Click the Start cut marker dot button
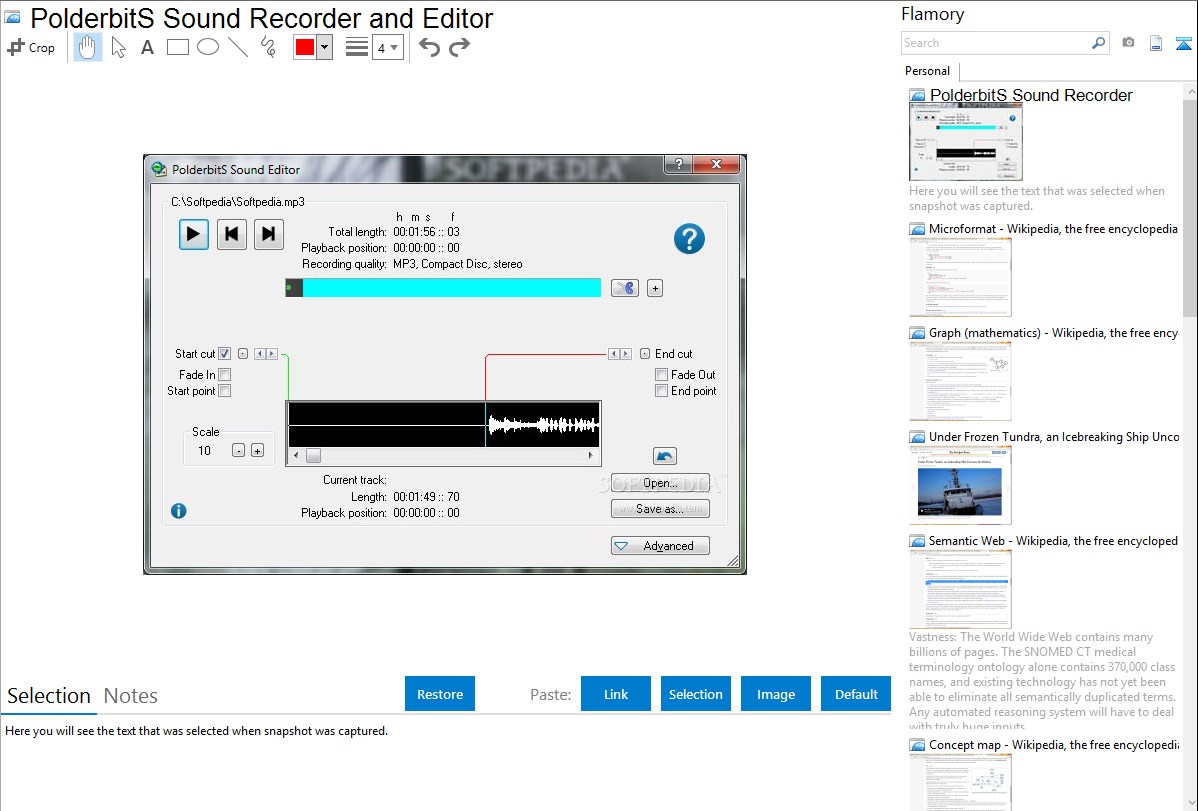Viewport: 1198px width, 811px height. click(x=243, y=353)
